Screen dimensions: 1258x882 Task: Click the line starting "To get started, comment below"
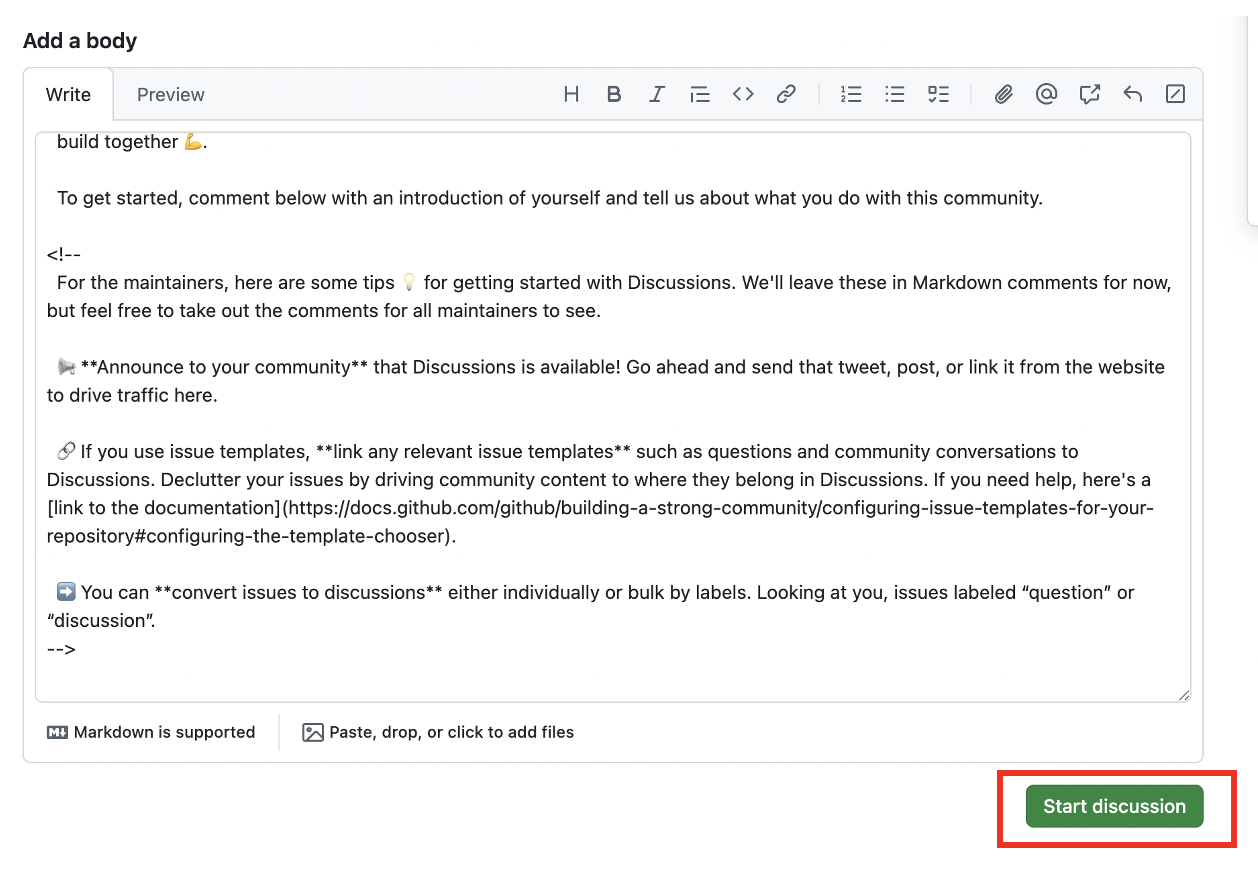(x=550, y=198)
